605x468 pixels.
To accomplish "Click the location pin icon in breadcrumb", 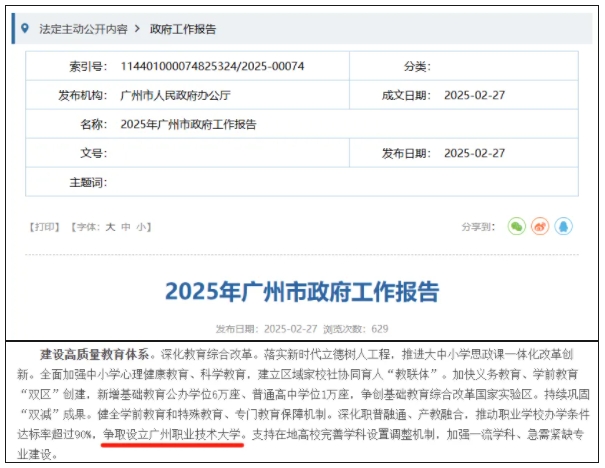I will tap(25, 28).
